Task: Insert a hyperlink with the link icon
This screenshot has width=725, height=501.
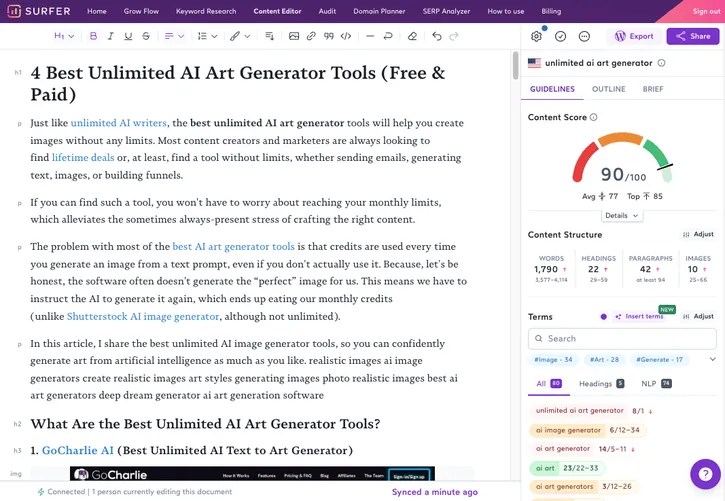Action: pos(311,36)
